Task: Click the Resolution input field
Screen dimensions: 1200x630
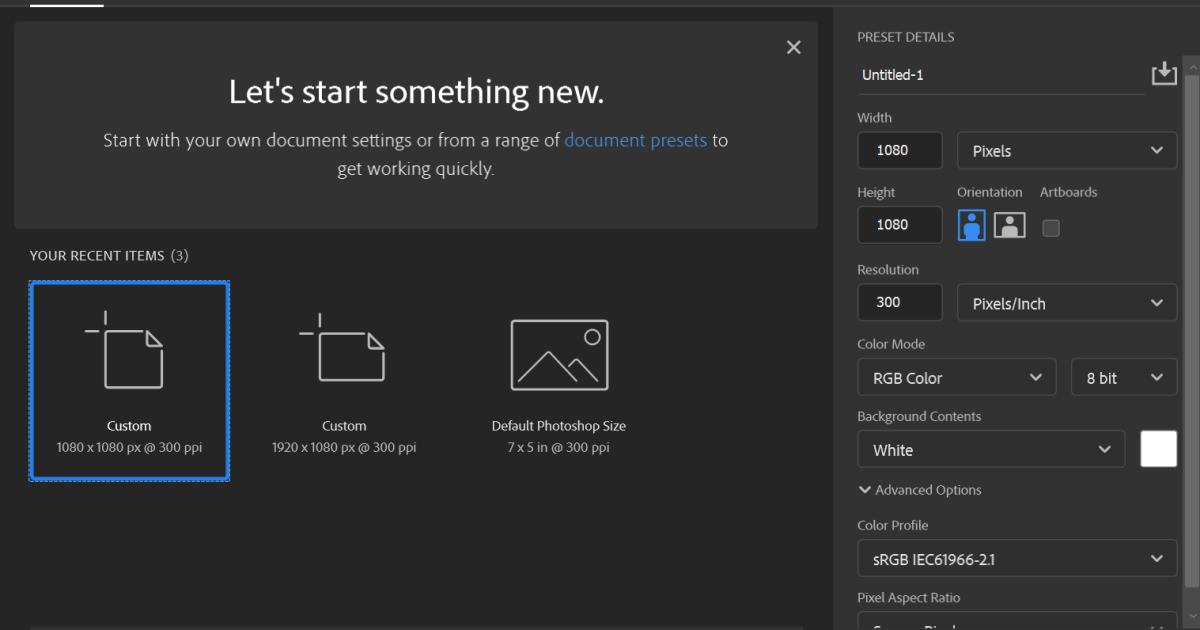Action: point(900,302)
